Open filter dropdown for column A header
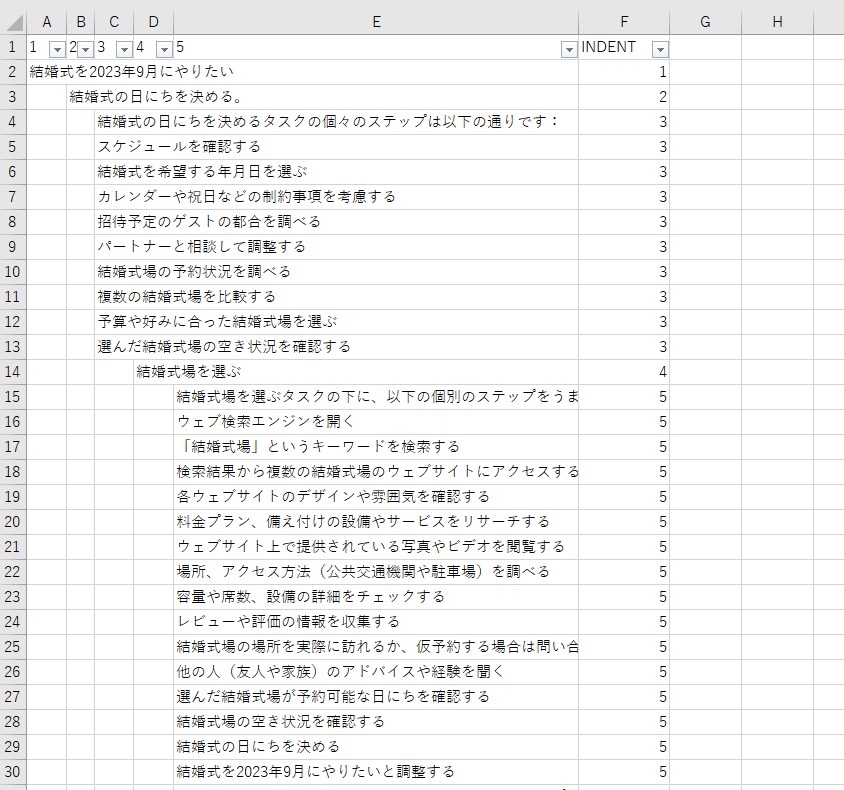 click(57, 50)
